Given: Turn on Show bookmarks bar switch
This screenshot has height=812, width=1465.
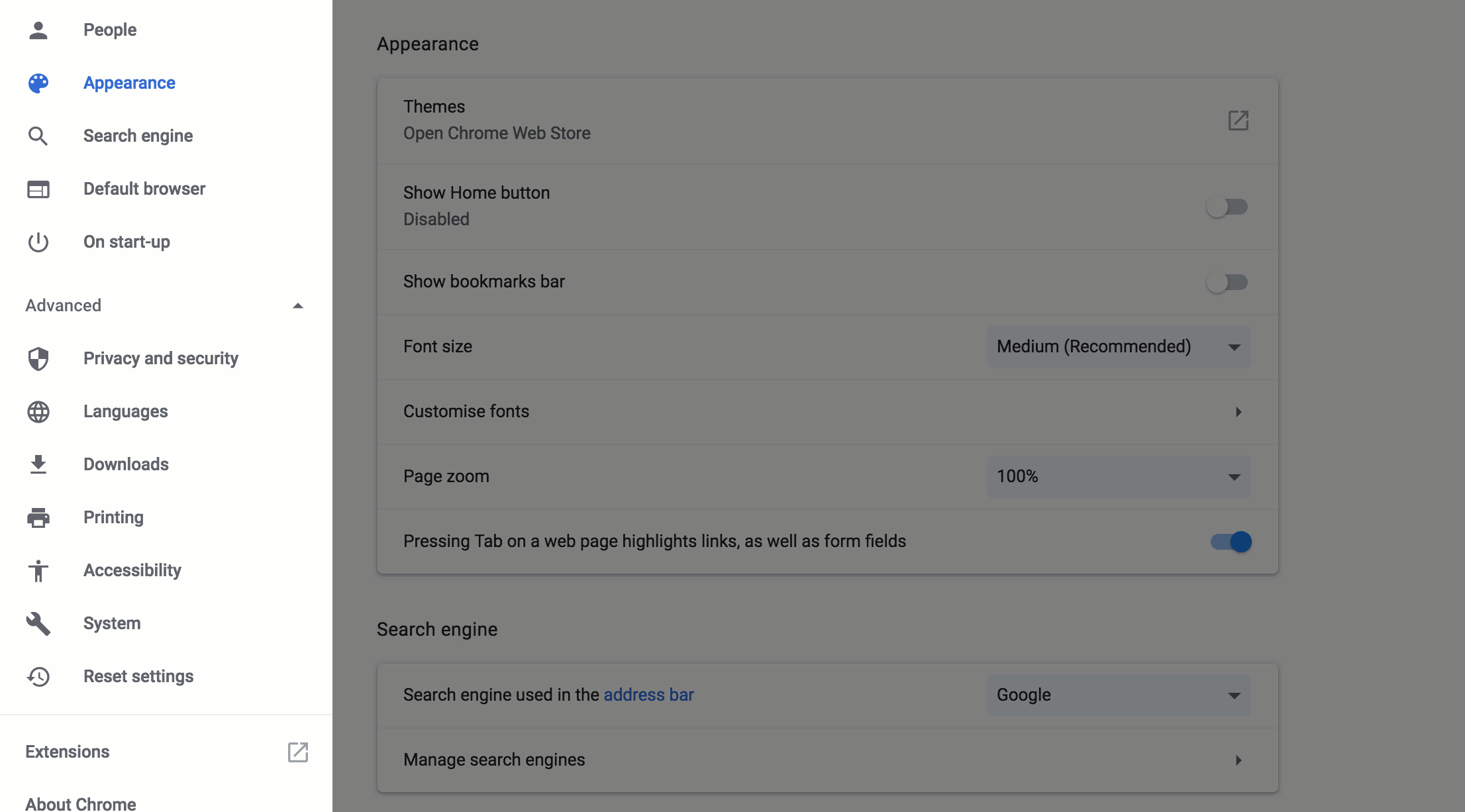Looking at the screenshot, I should (1227, 282).
